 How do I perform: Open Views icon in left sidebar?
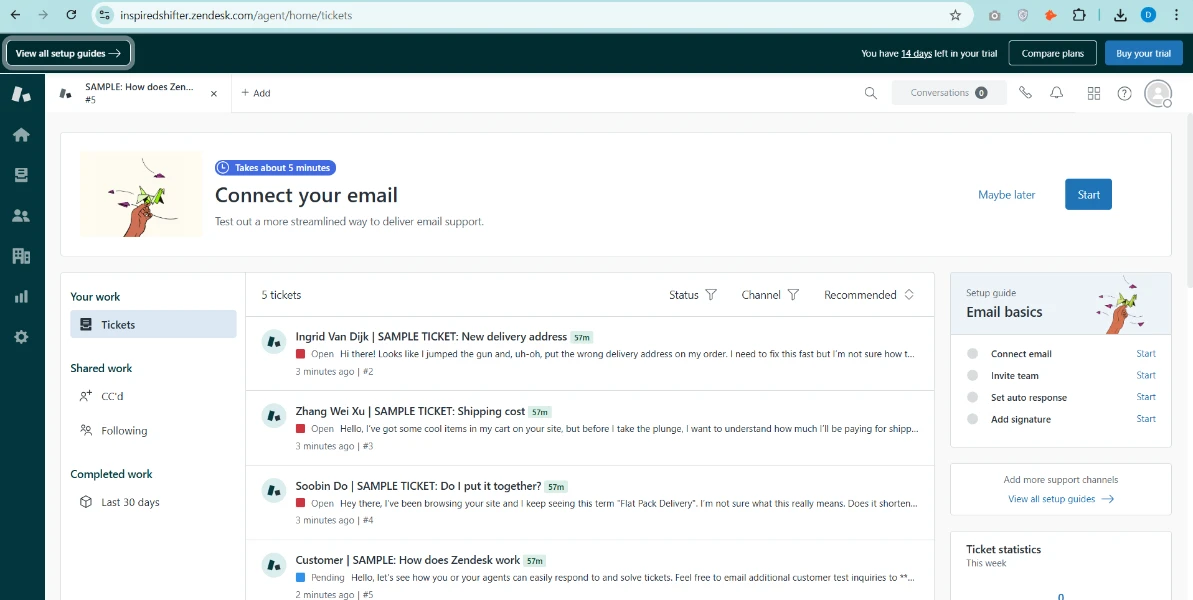pos(21,176)
